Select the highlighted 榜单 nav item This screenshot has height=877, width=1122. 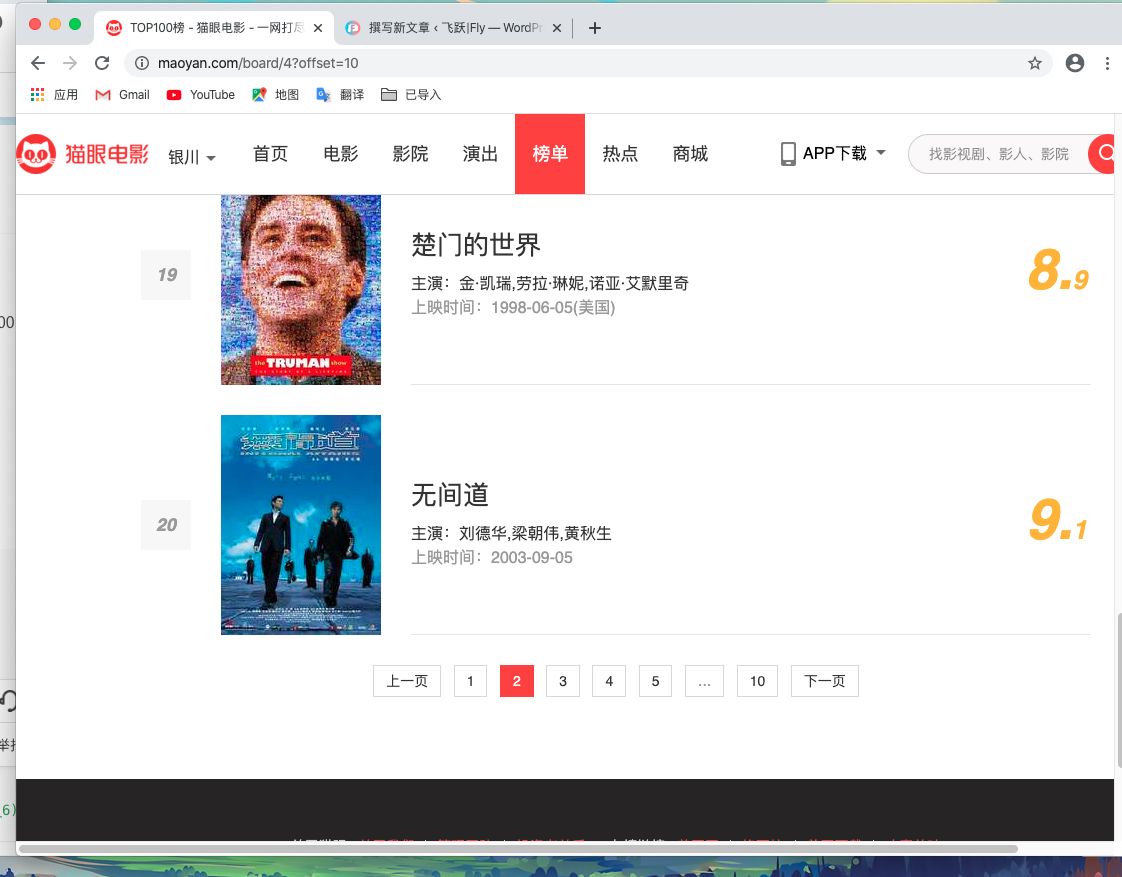[550, 154]
